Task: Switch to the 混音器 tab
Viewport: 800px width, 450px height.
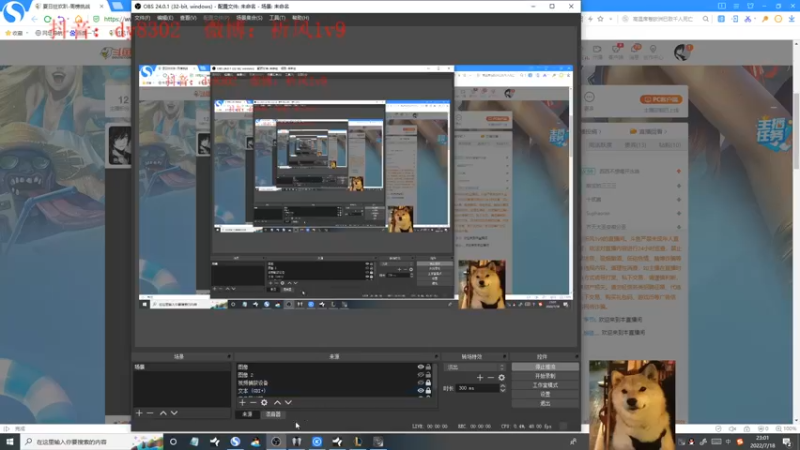Action: [x=273, y=414]
